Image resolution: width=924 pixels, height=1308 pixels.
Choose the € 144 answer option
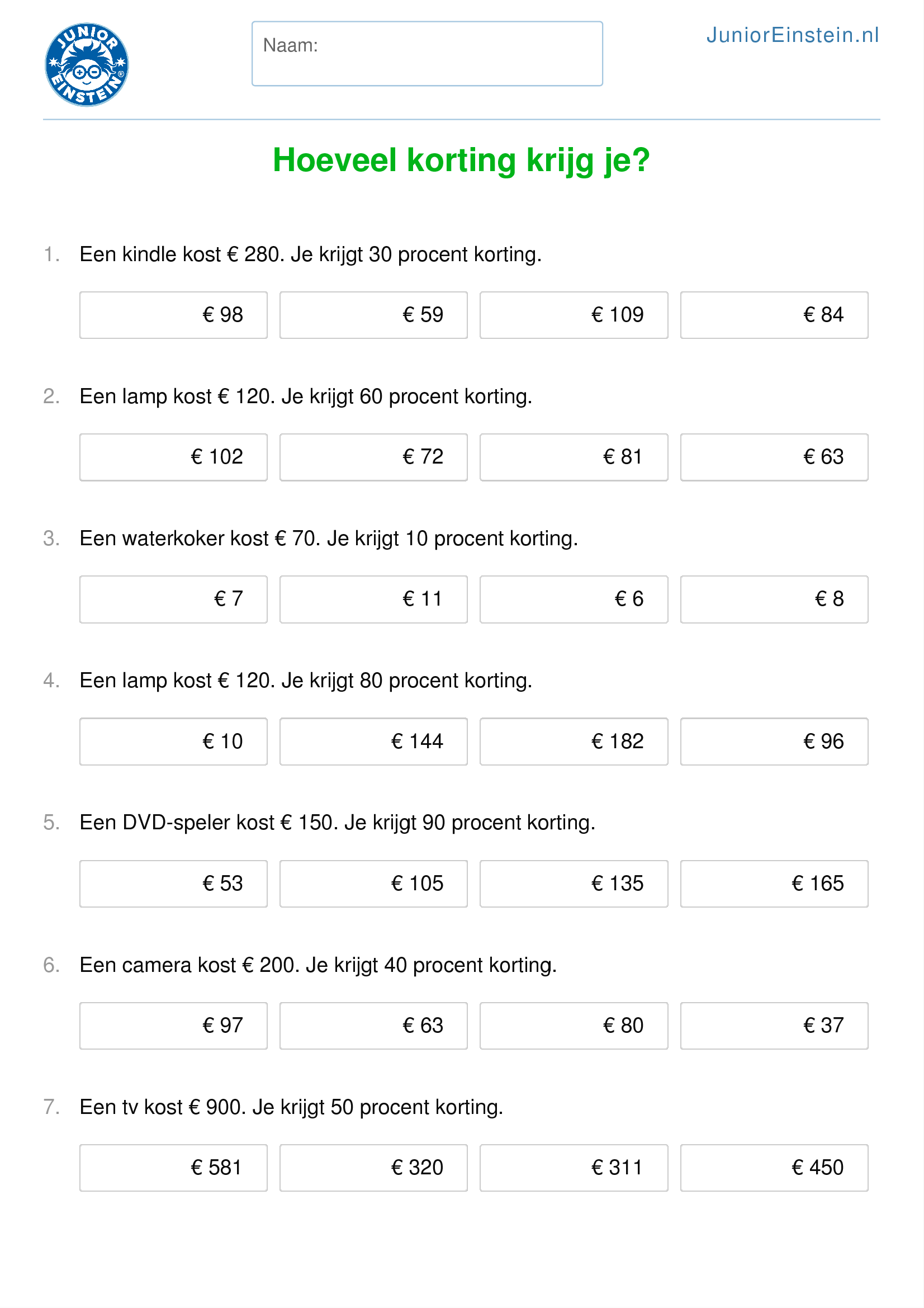click(x=373, y=741)
